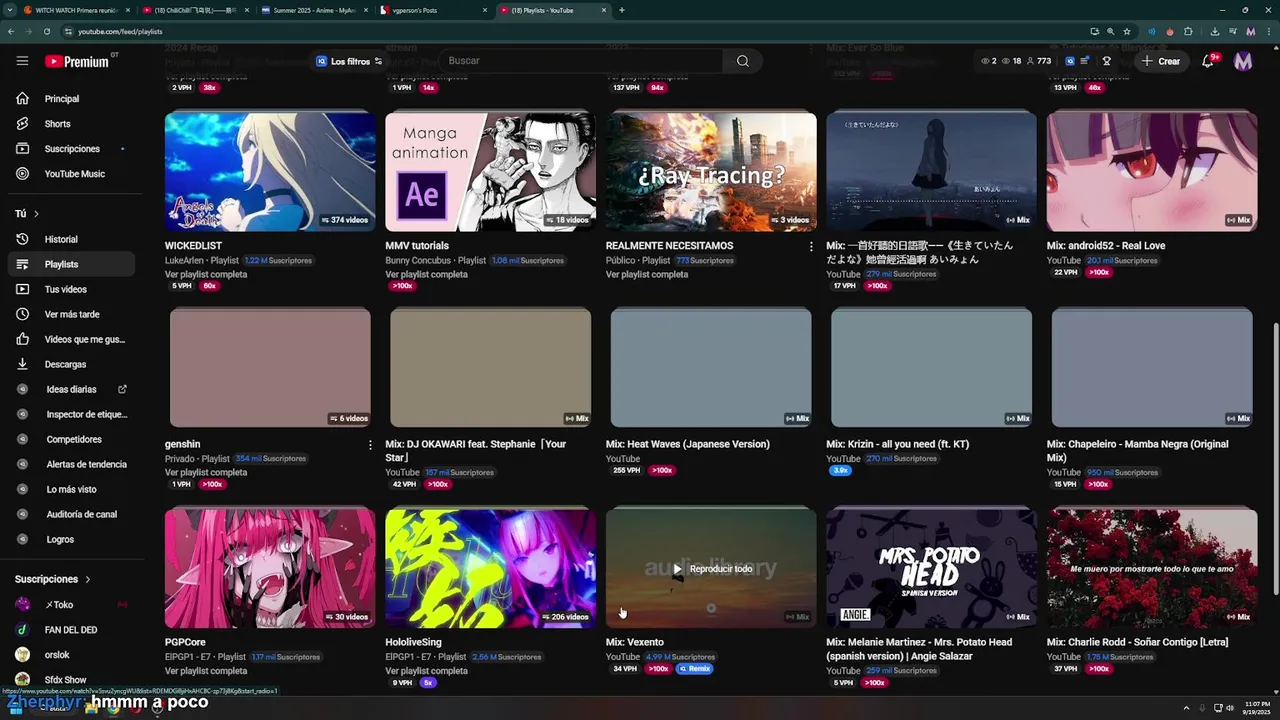Open LukeArlen channel link
Screen dimensions: 1280x720
185,260
